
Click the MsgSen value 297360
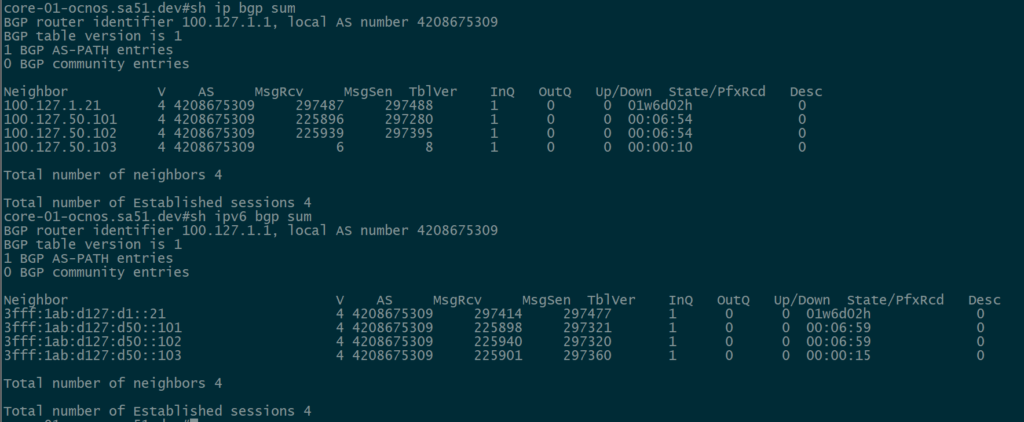click(x=587, y=355)
